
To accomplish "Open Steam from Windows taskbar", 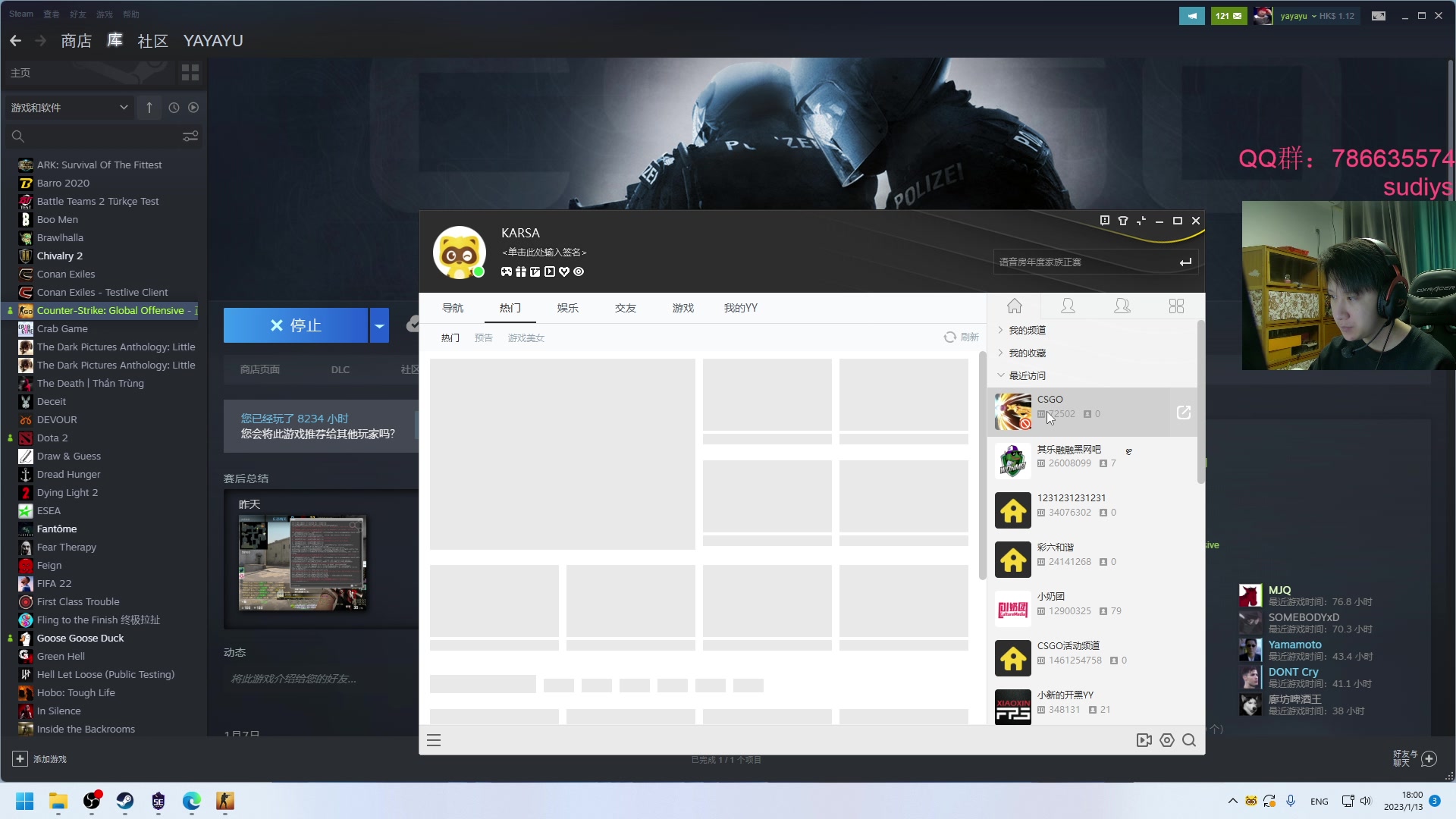I will coord(124,802).
